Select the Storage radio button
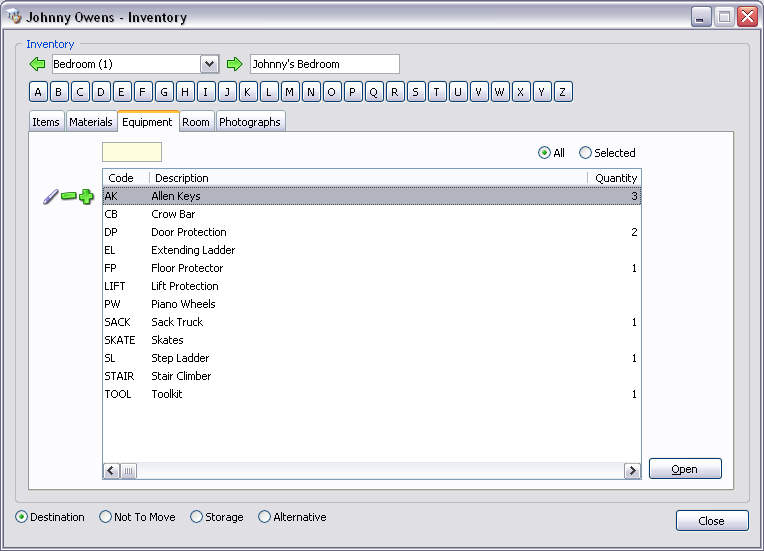This screenshot has height=551, width=764. pyautogui.click(x=197, y=517)
